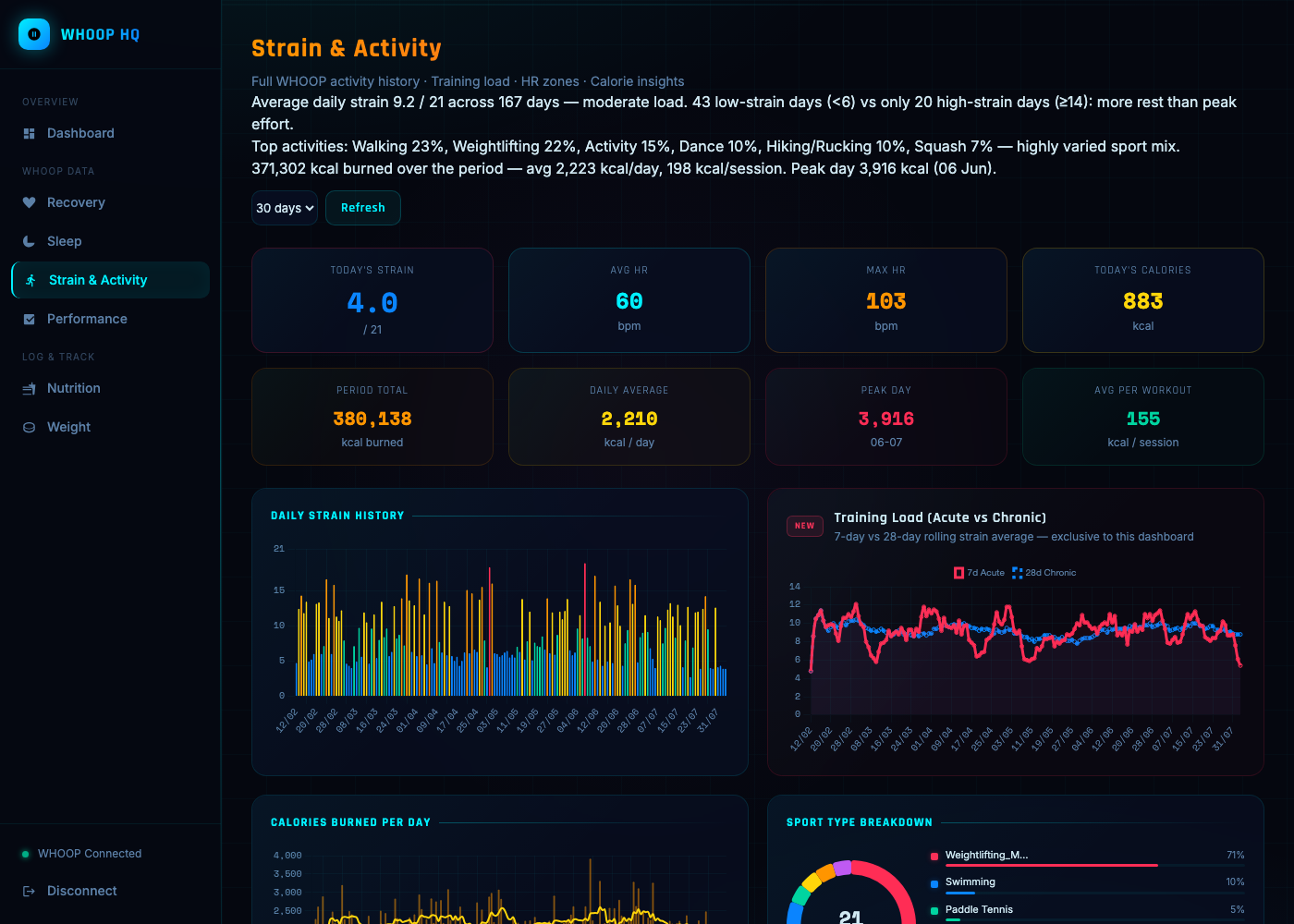Click the DAILY STRAIN HISTORY title
The image size is (1294, 924).
coord(337,516)
